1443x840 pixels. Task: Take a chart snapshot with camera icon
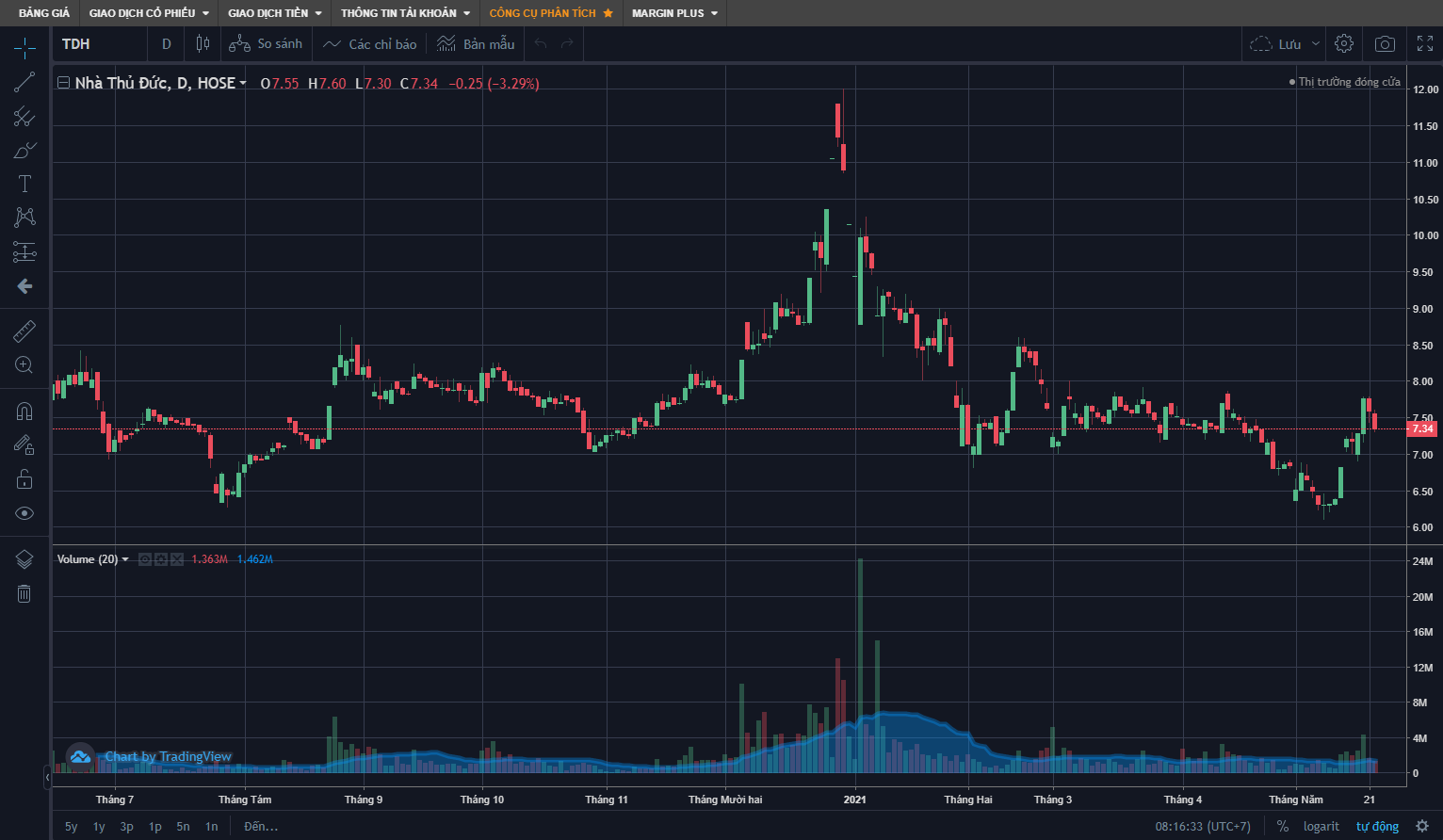pos(1385,44)
